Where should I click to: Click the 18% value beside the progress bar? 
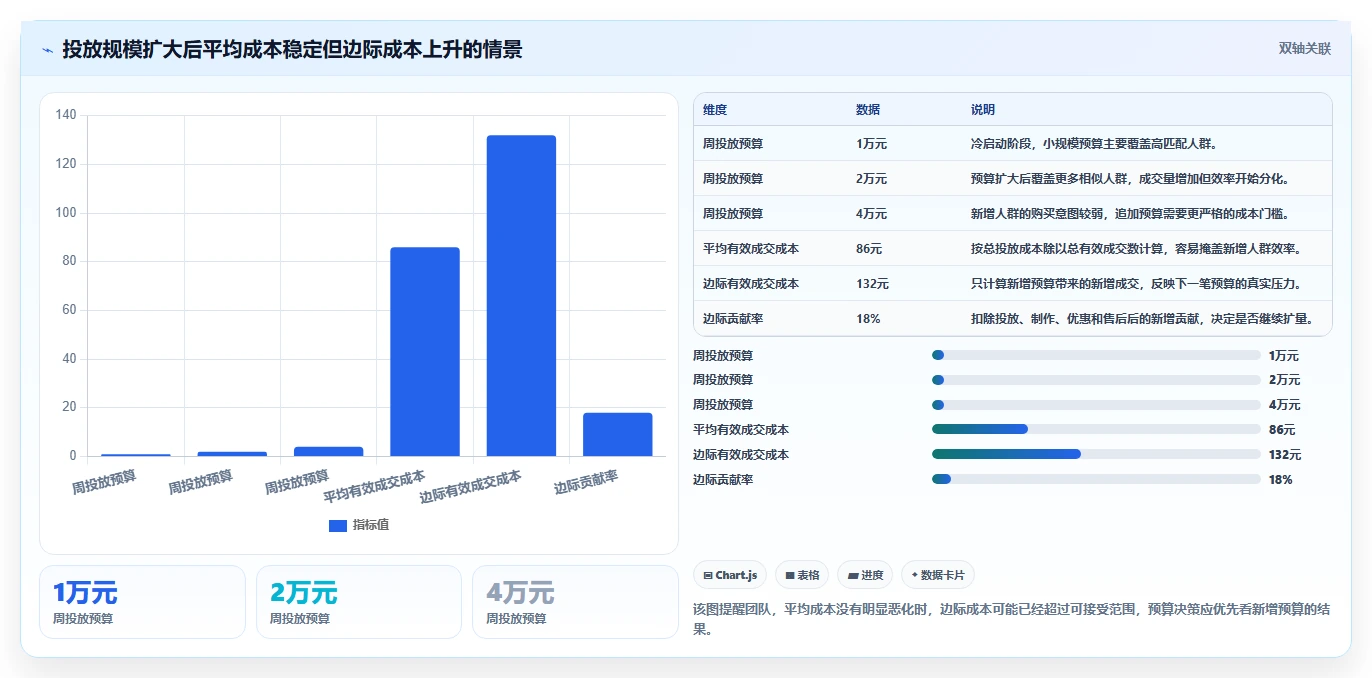pyautogui.click(x=1281, y=480)
